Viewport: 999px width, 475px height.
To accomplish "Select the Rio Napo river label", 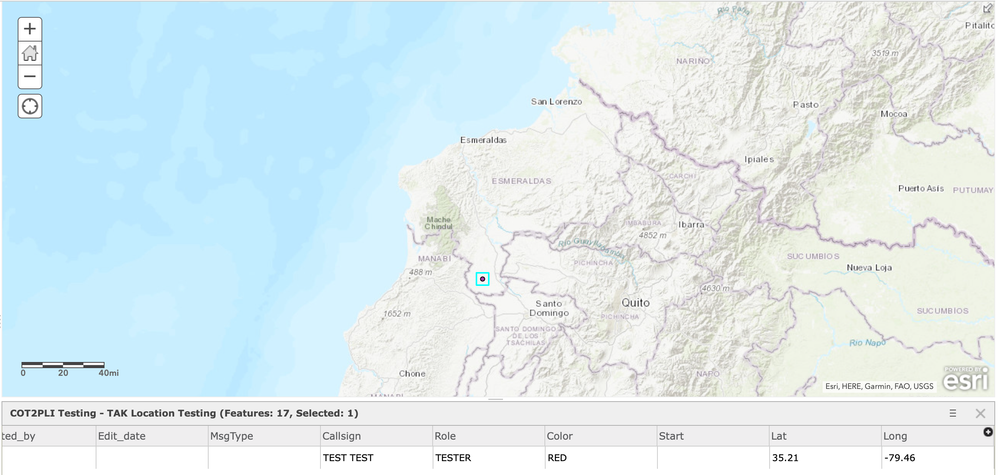I will pyautogui.click(x=866, y=343).
